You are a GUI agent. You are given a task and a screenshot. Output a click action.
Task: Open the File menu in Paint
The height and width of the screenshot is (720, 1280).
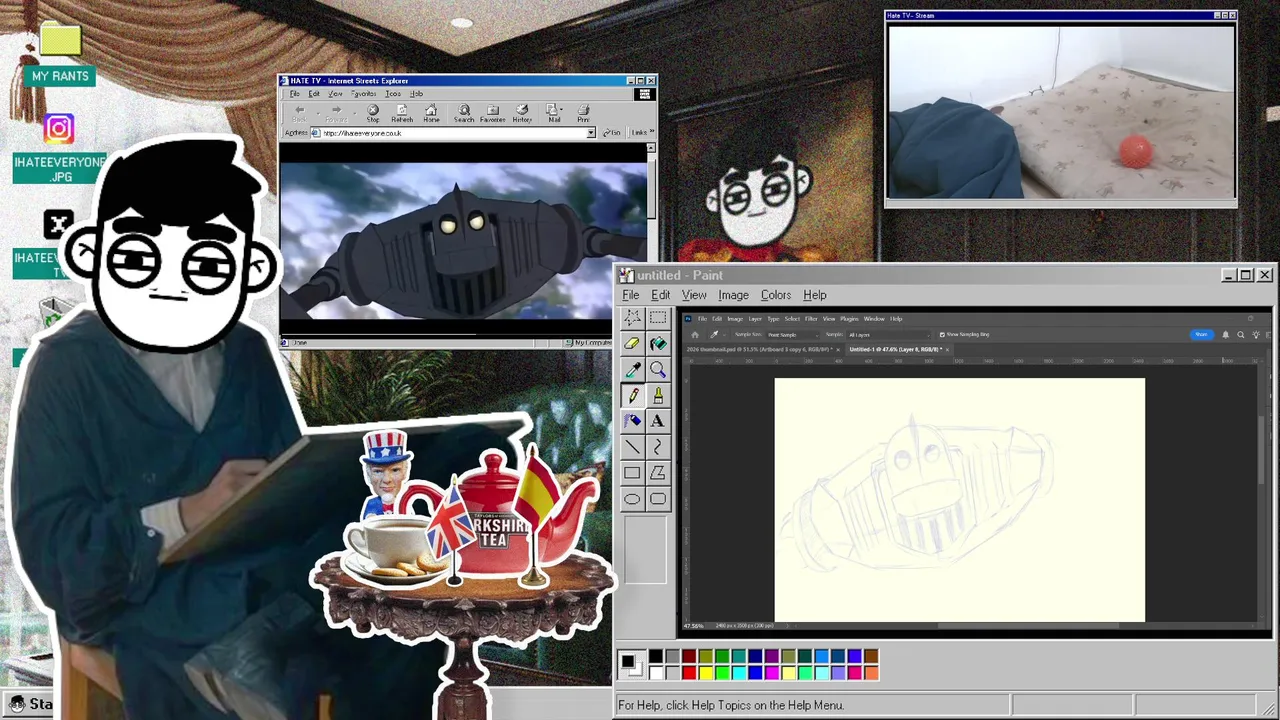[x=631, y=295]
